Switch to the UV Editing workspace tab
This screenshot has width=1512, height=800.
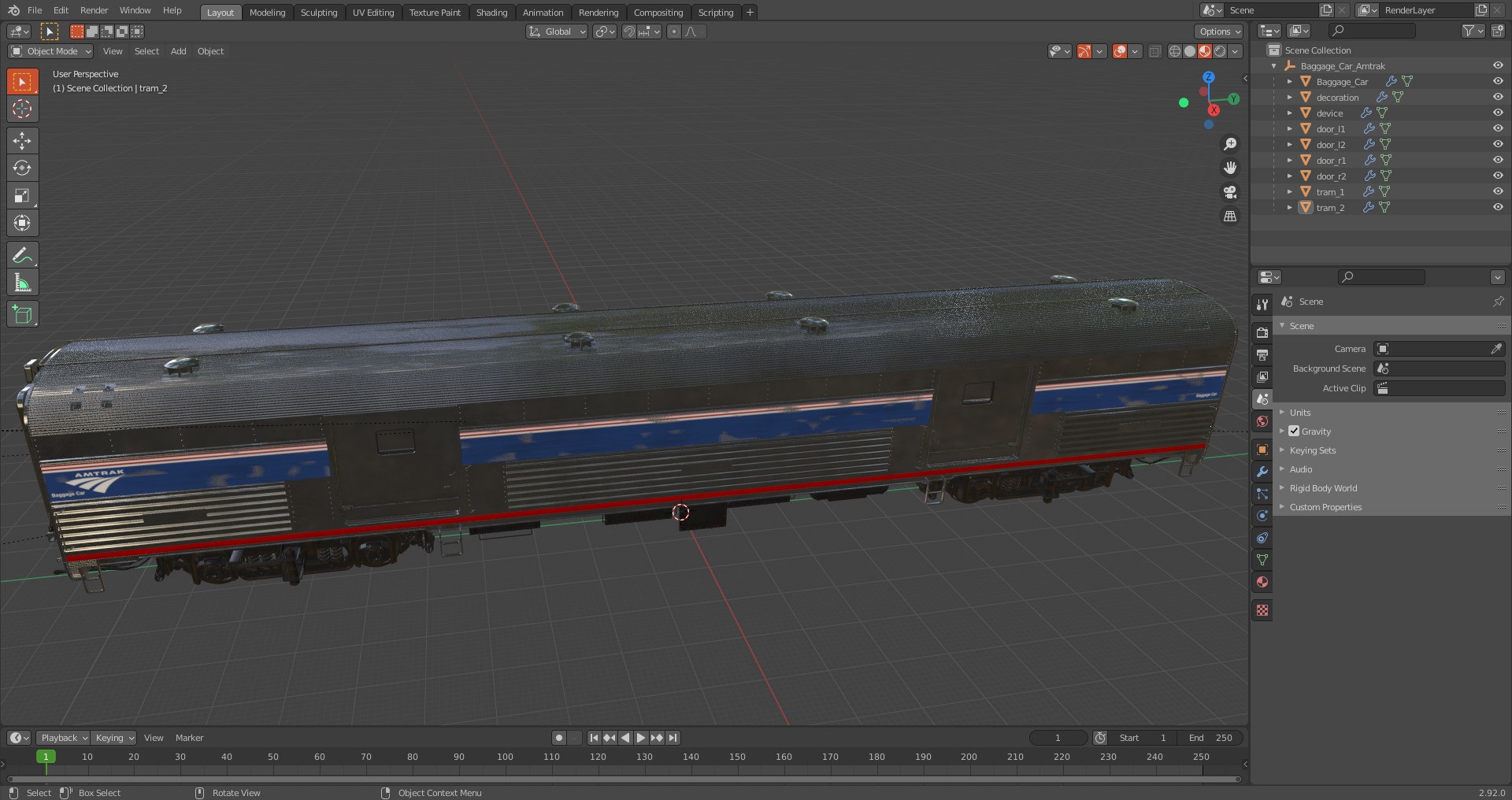(373, 13)
